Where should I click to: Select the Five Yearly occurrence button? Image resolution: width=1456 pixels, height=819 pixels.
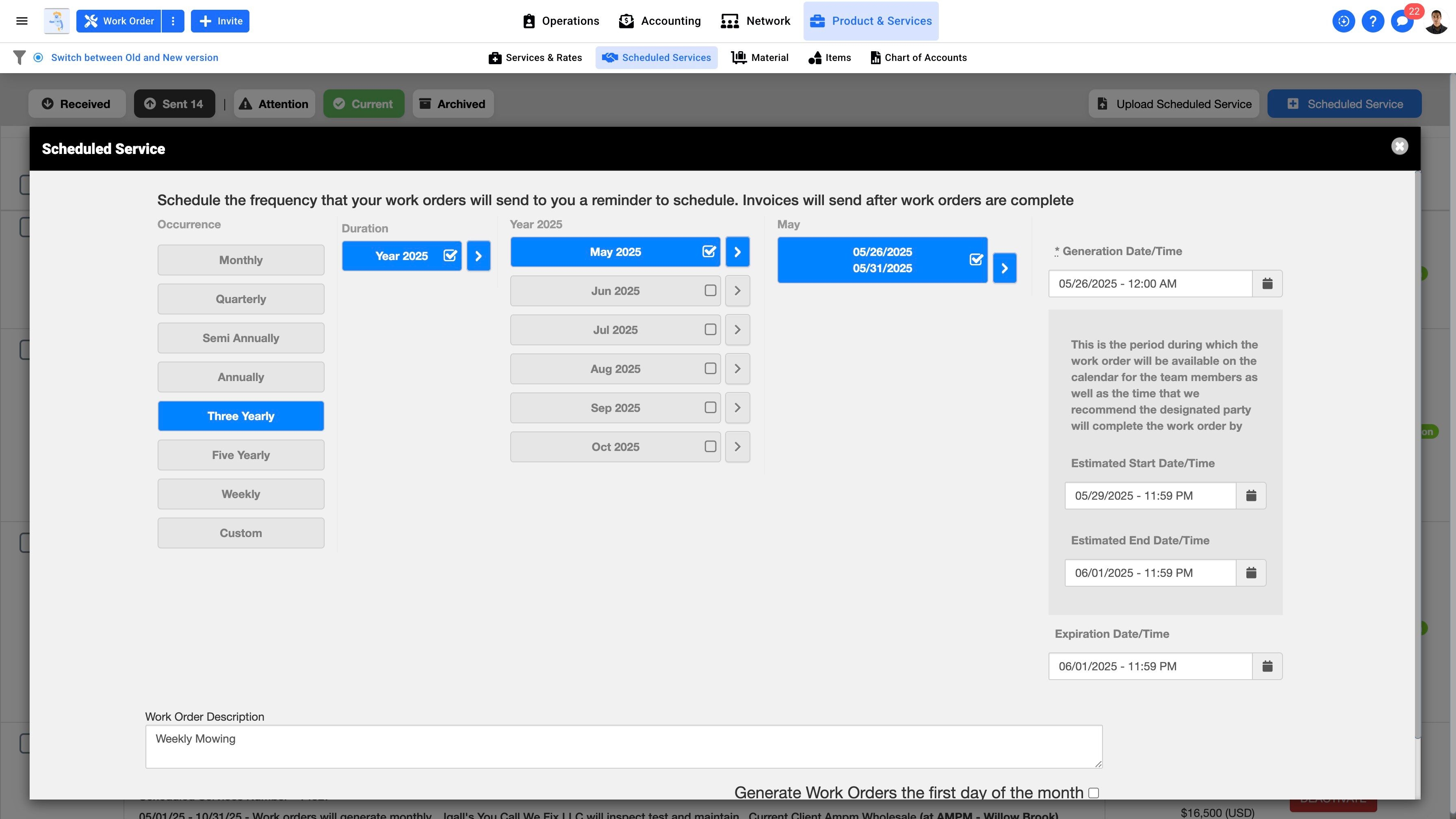tap(241, 455)
